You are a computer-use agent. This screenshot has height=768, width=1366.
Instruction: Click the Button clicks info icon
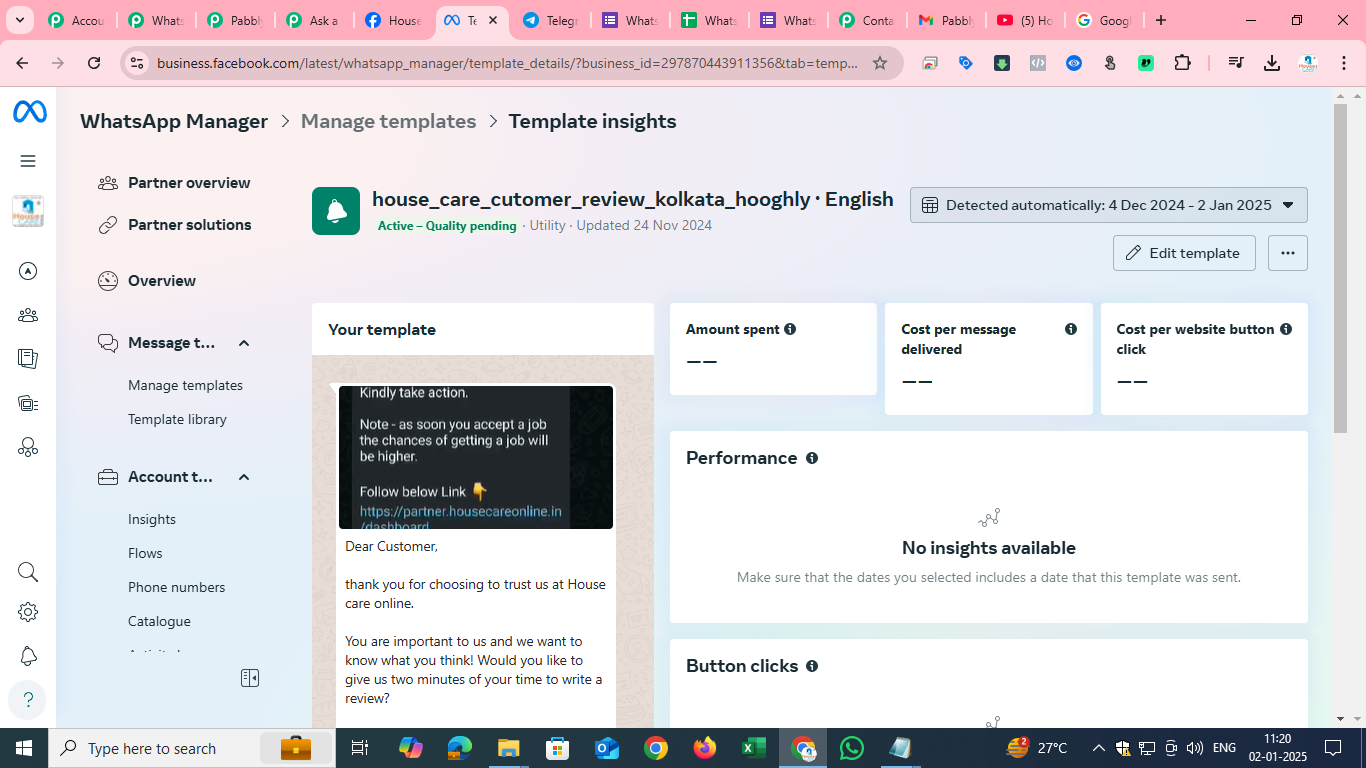pyautogui.click(x=812, y=666)
